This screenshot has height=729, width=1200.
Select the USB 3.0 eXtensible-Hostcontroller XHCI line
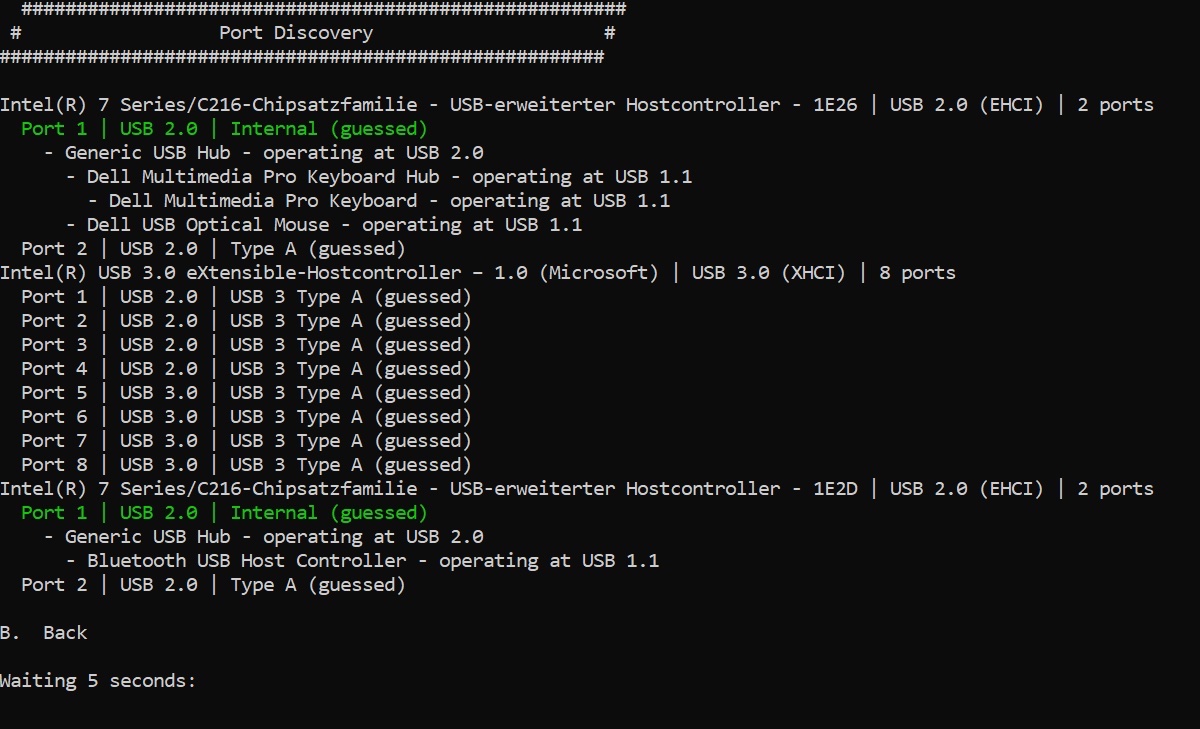477,273
